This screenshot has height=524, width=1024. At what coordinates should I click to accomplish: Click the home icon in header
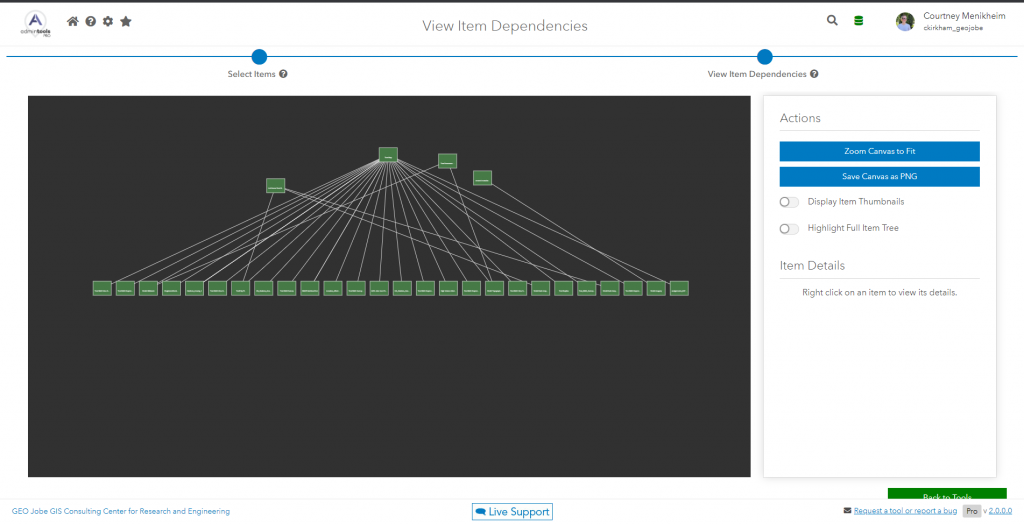72,21
